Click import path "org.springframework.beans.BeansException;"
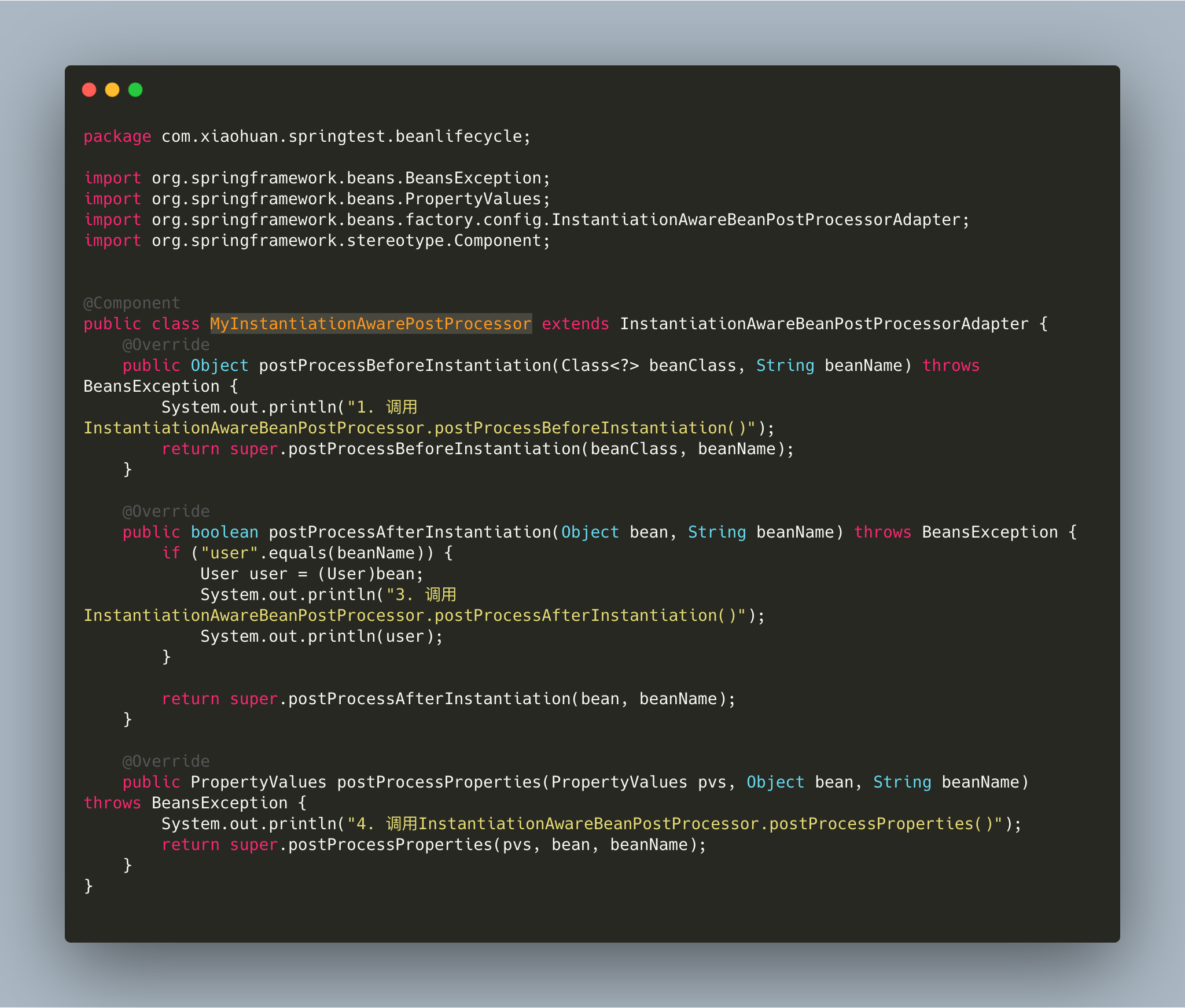 pyautogui.click(x=351, y=178)
